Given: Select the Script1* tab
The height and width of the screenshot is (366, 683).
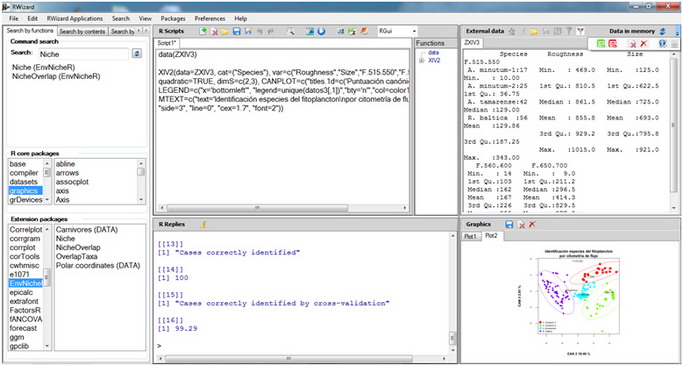Looking at the screenshot, I should pos(167,44).
